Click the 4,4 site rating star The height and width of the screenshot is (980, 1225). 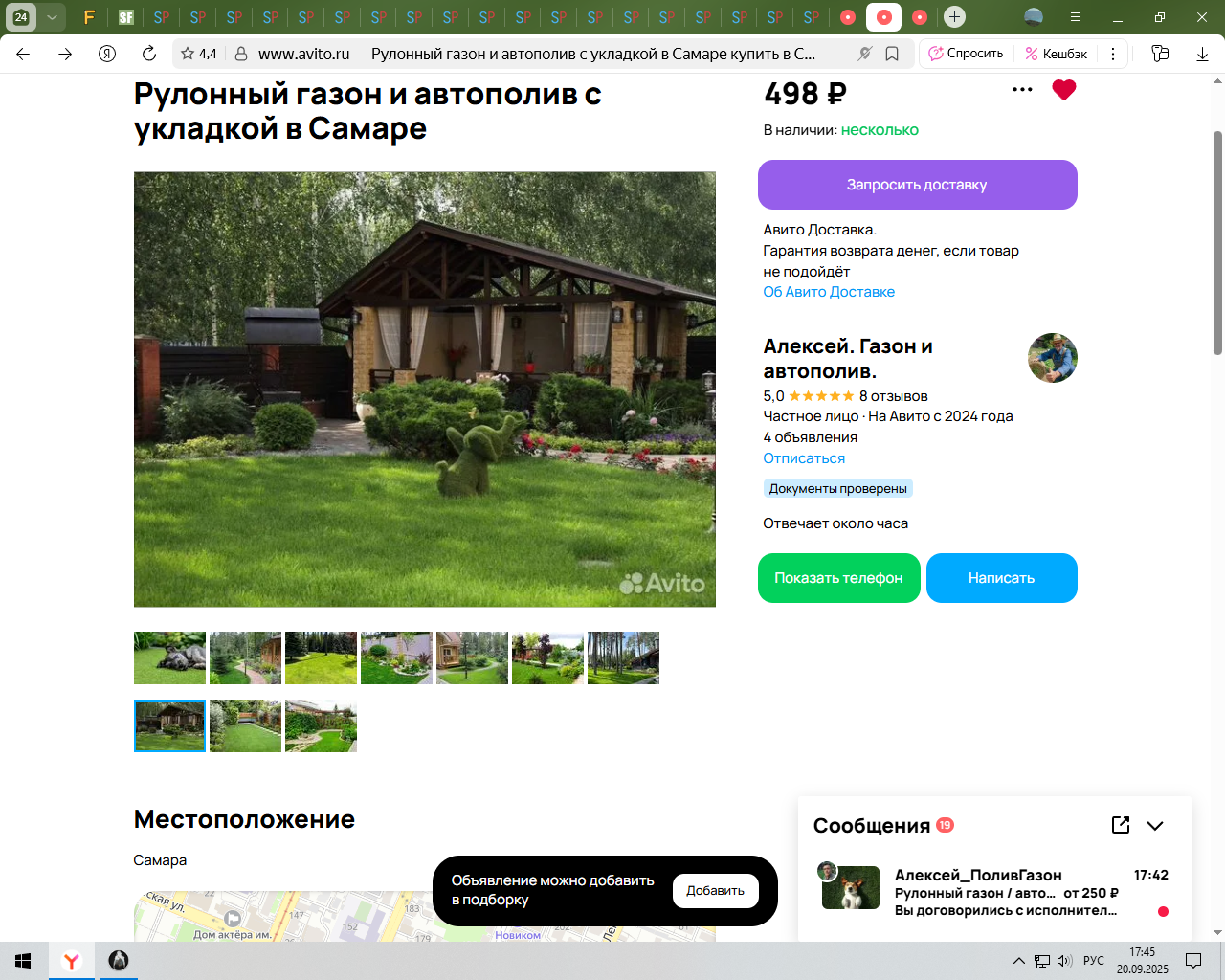tap(199, 55)
